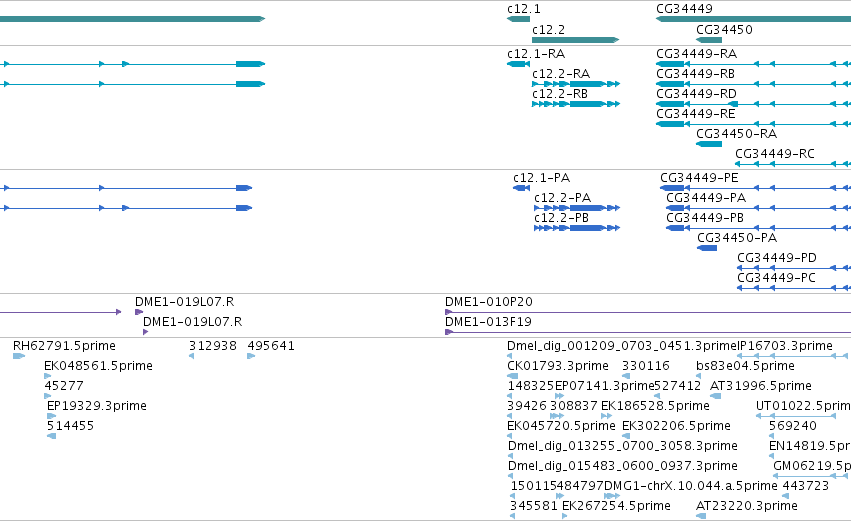Click feature 312938

pos(192,356)
